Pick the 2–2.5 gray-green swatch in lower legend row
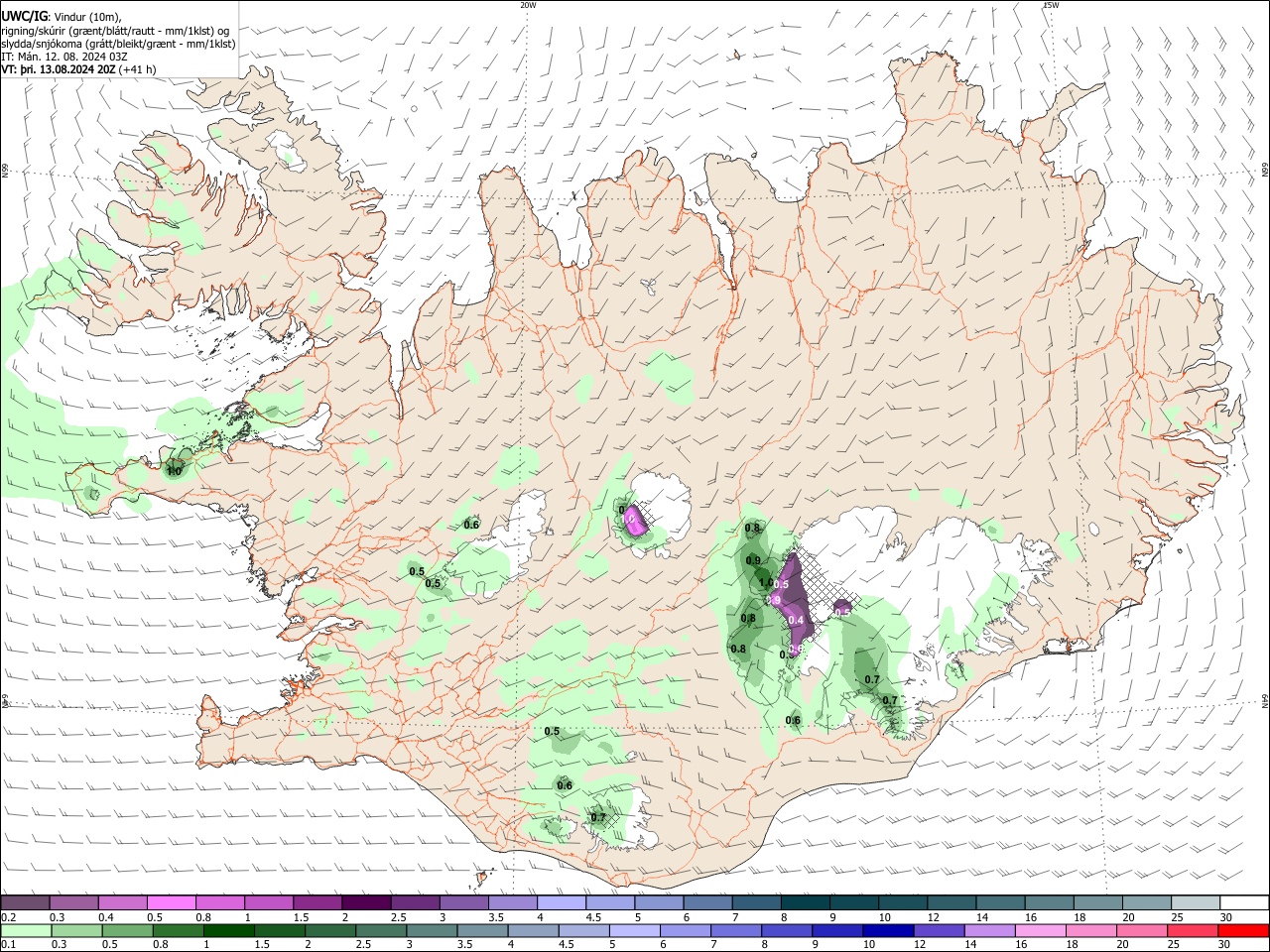 [329, 931]
